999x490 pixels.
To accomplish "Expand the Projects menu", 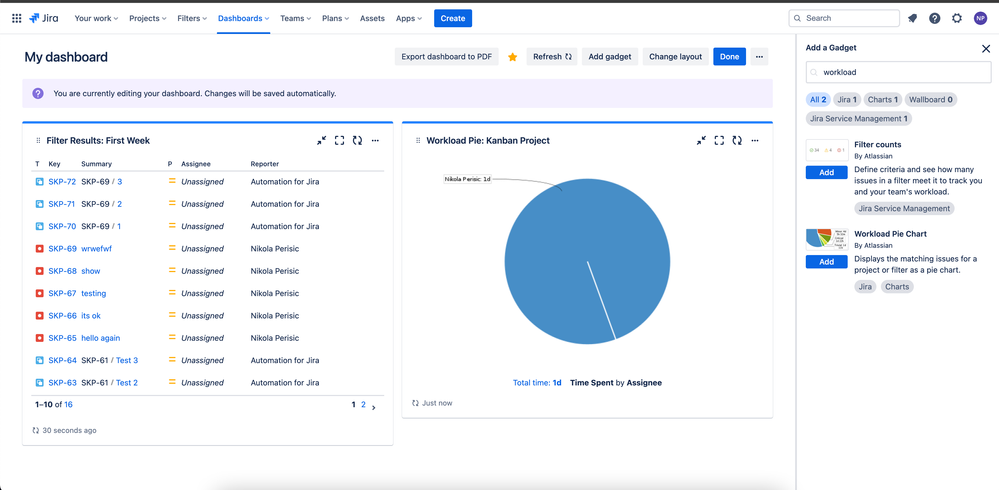I will [148, 18].
